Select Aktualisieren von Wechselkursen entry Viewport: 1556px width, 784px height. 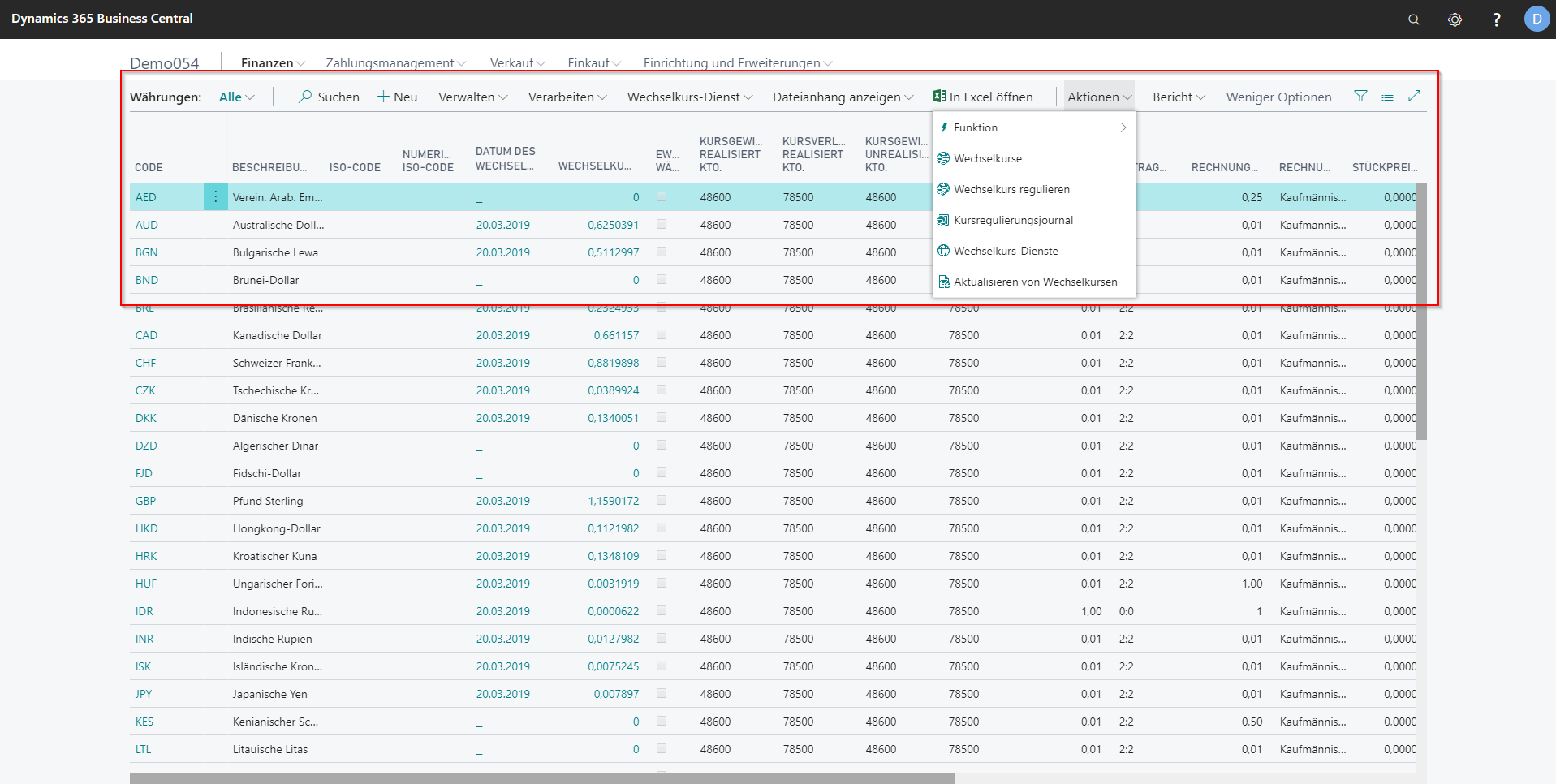pos(1036,282)
